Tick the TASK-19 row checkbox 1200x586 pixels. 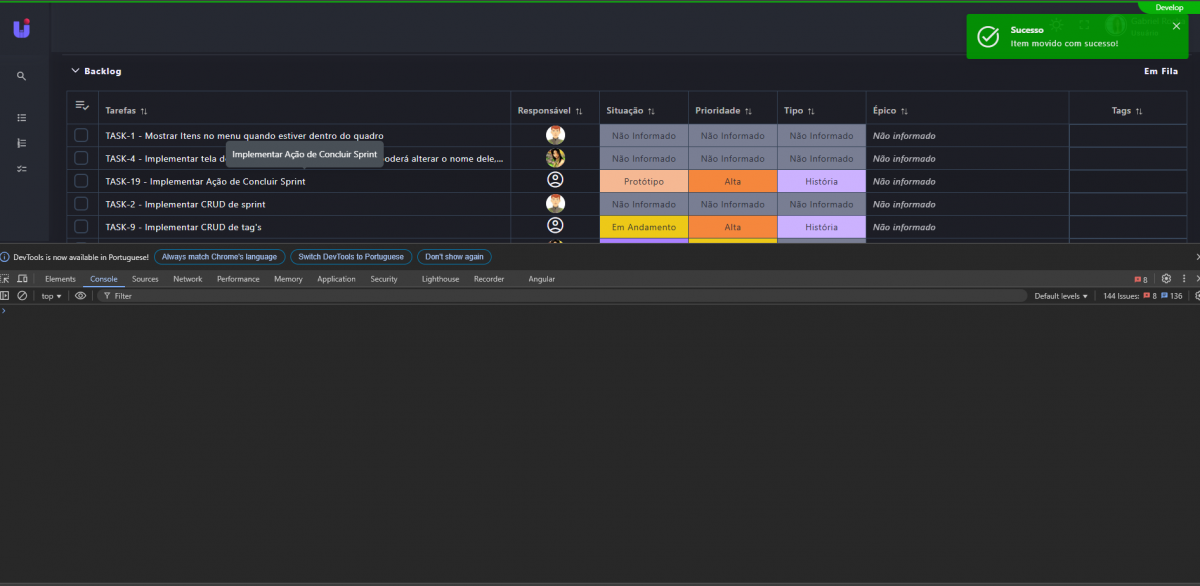(81, 181)
